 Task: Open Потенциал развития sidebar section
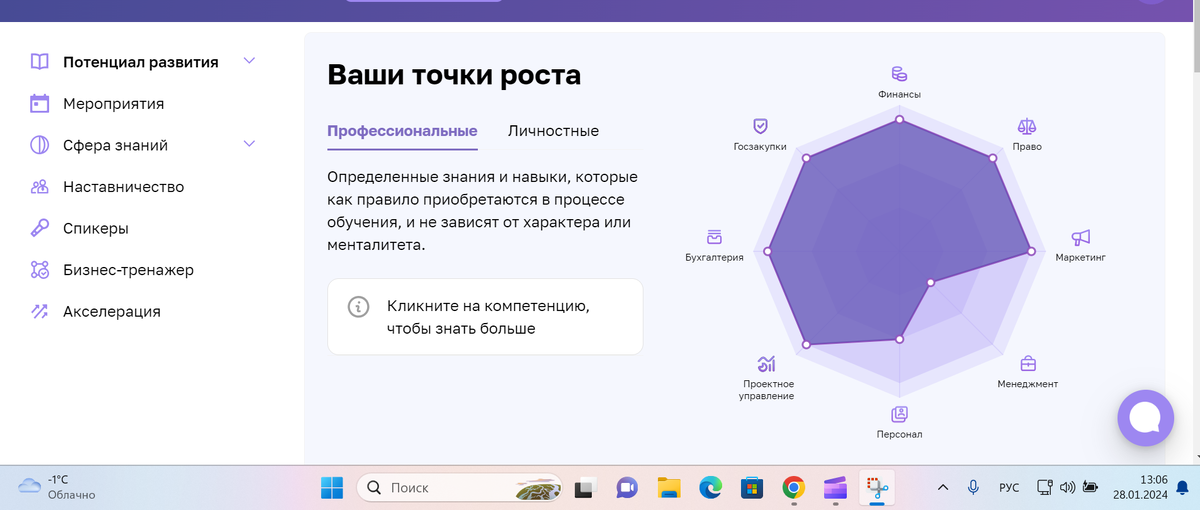tap(141, 61)
